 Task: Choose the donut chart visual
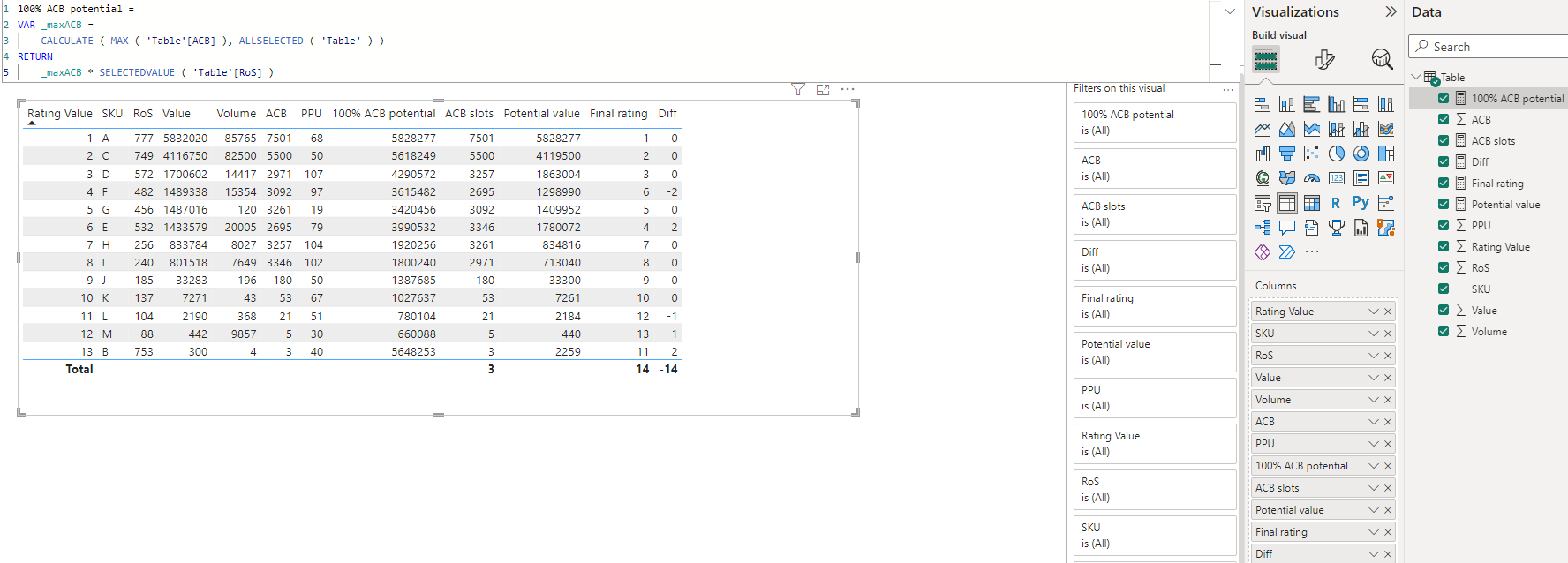pos(1361,154)
